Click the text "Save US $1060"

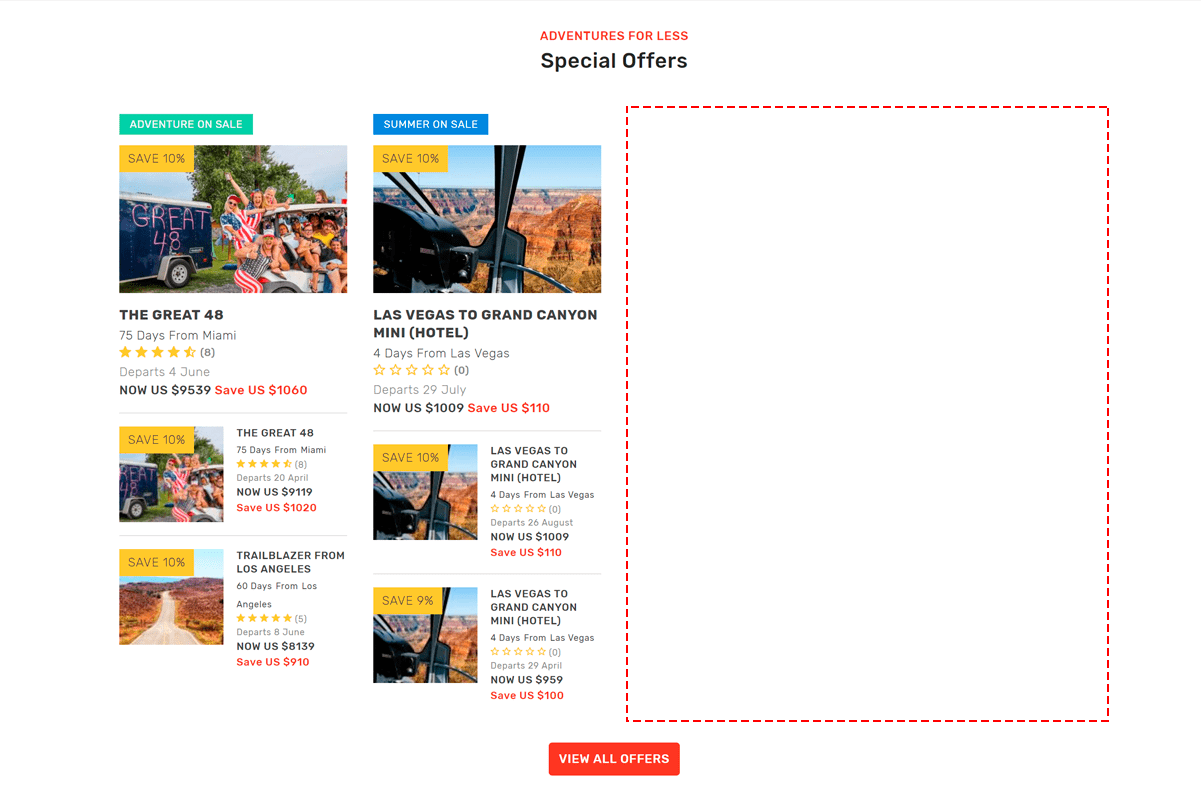click(261, 390)
